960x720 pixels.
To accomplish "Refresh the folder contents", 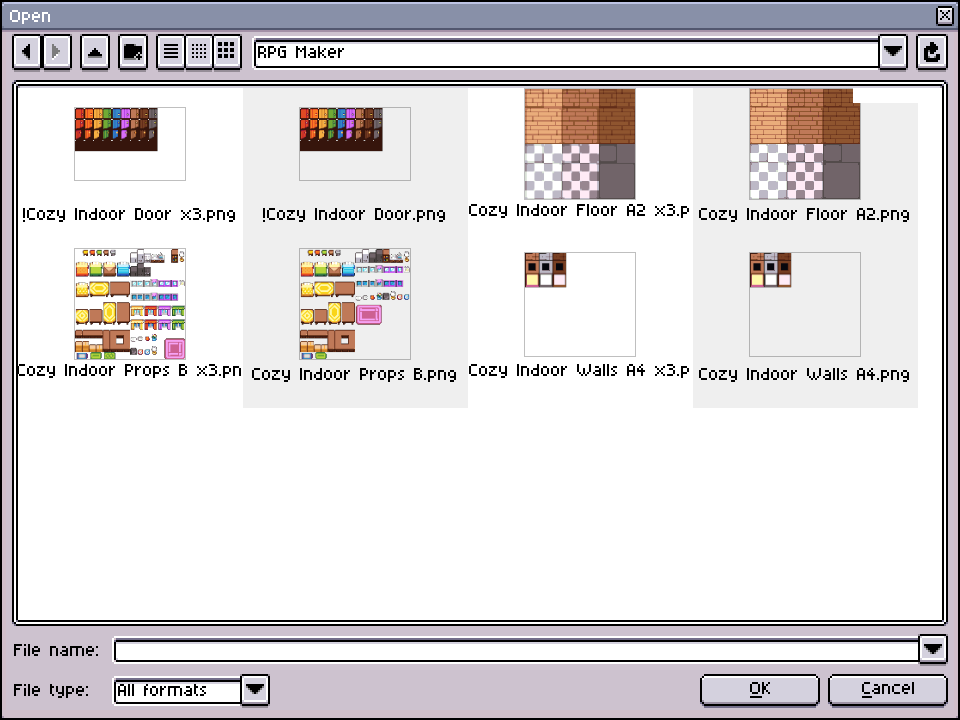I will 931,52.
